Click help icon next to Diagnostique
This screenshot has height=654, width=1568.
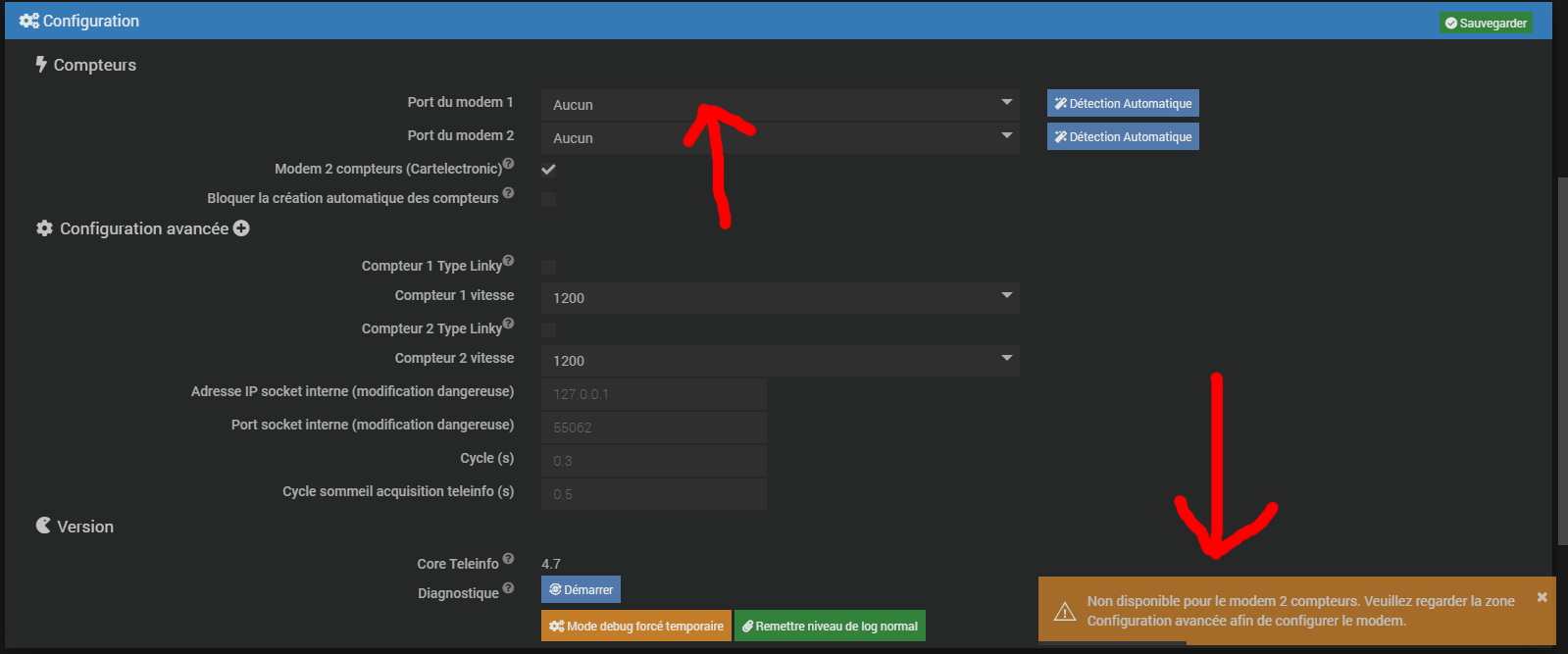pos(508,588)
